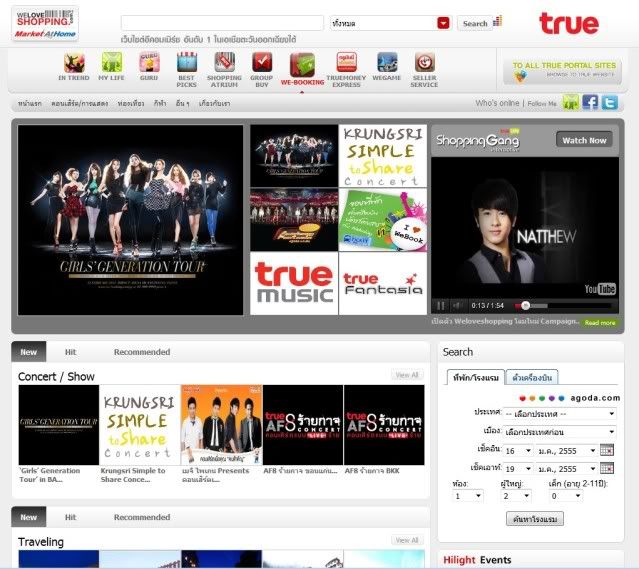Screen dimensions: 639x569
Task: Expand the city selection dropdown
Action: [560, 432]
